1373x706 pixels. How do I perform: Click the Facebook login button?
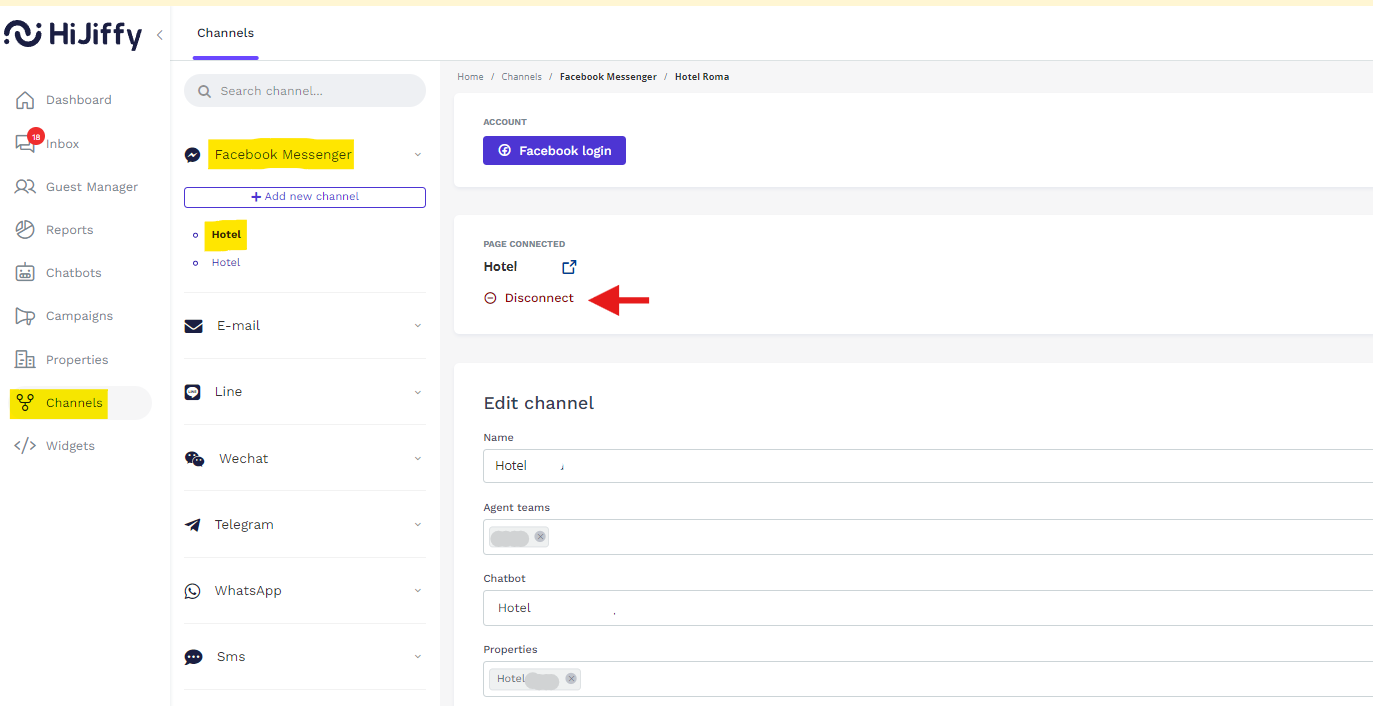[554, 151]
